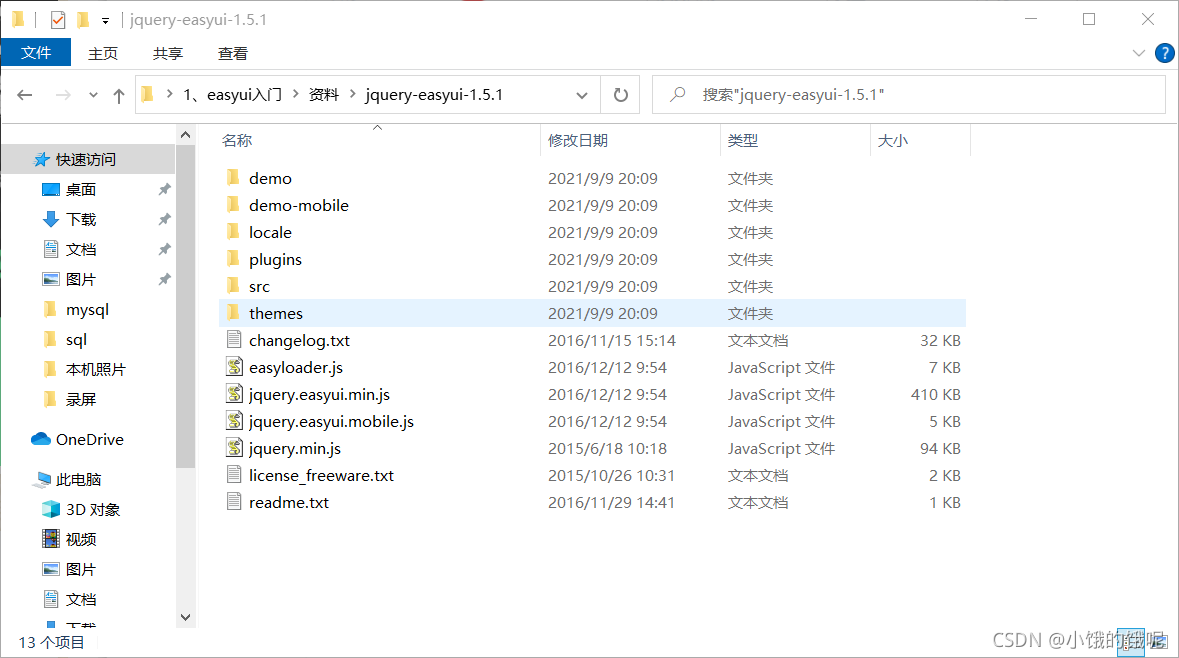The height and width of the screenshot is (658, 1179).
Task: Expand the ribbon with the chevron
Action: pos(1138,53)
